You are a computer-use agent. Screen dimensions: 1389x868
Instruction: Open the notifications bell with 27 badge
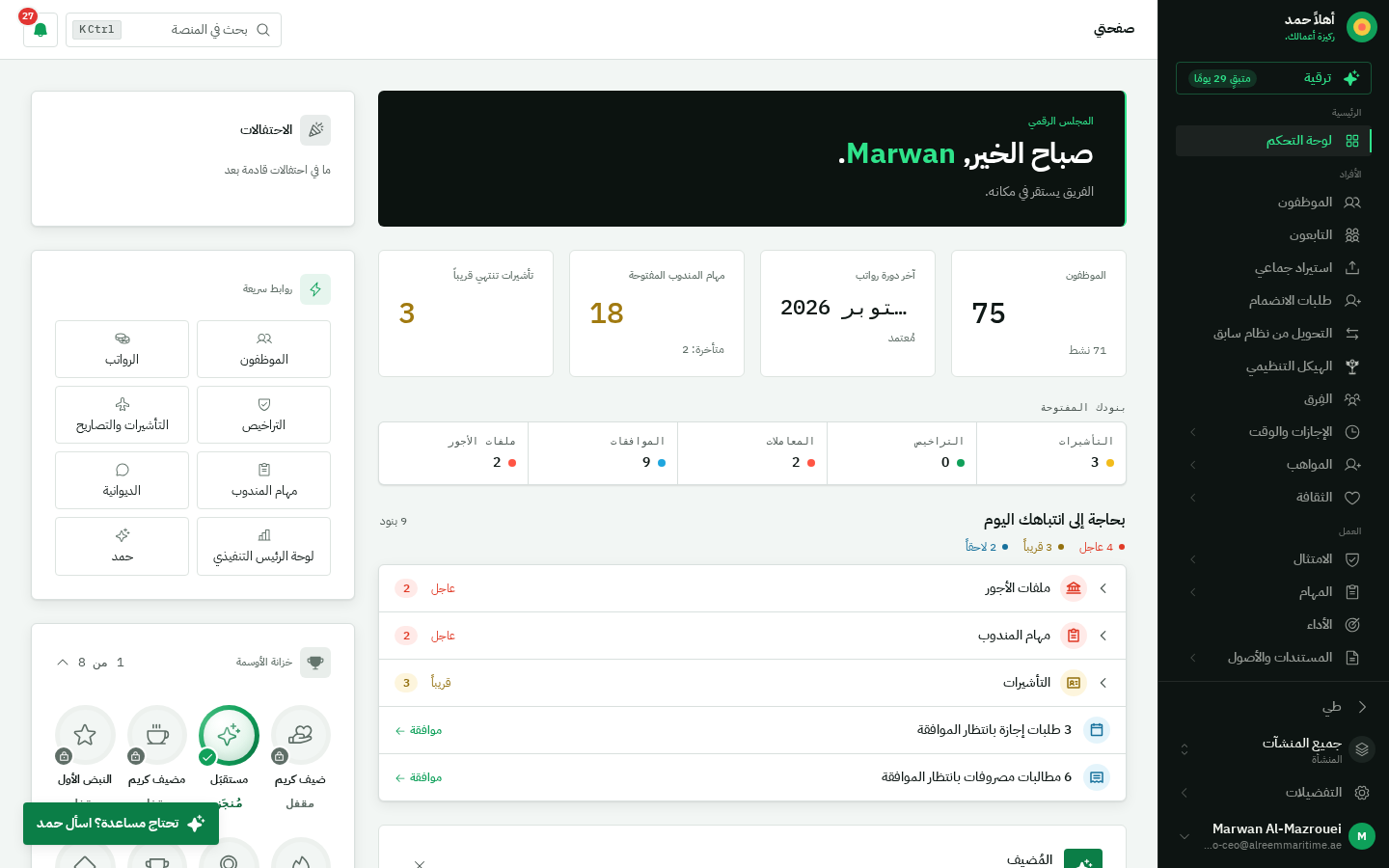click(x=41, y=30)
